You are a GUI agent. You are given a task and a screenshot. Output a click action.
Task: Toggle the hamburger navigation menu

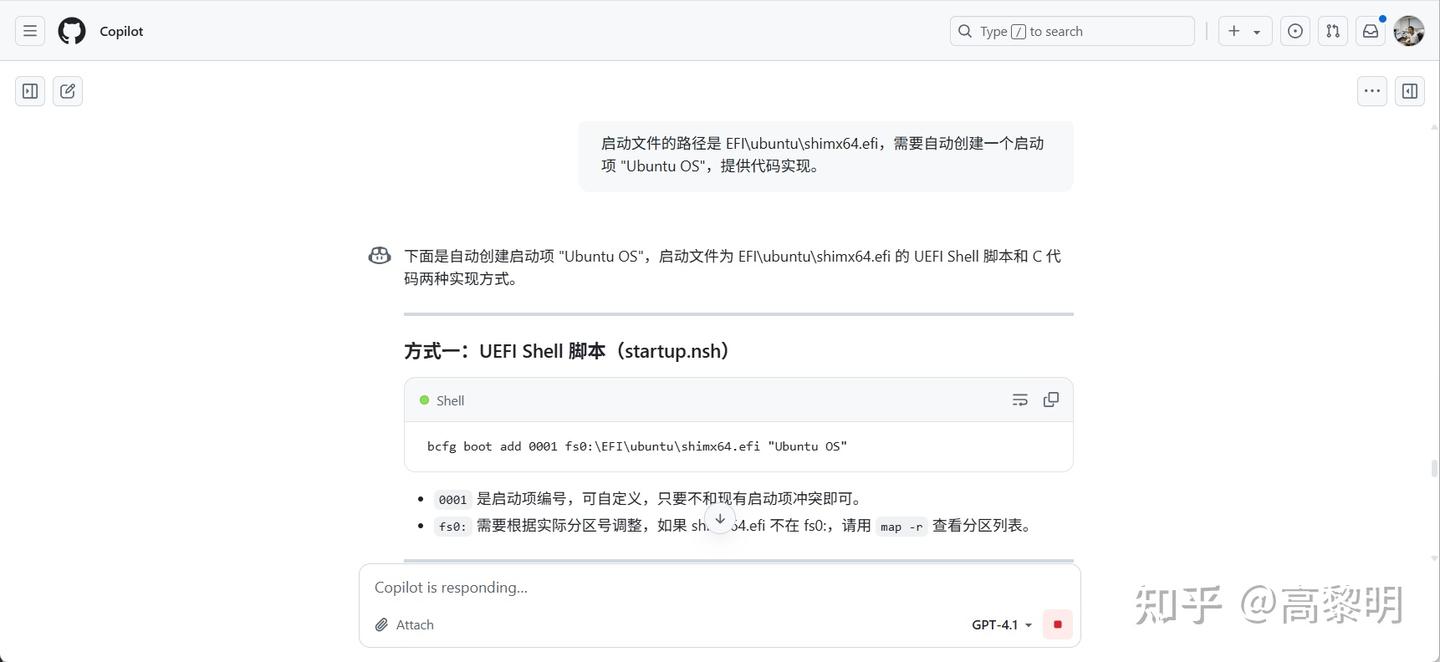(x=29, y=30)
